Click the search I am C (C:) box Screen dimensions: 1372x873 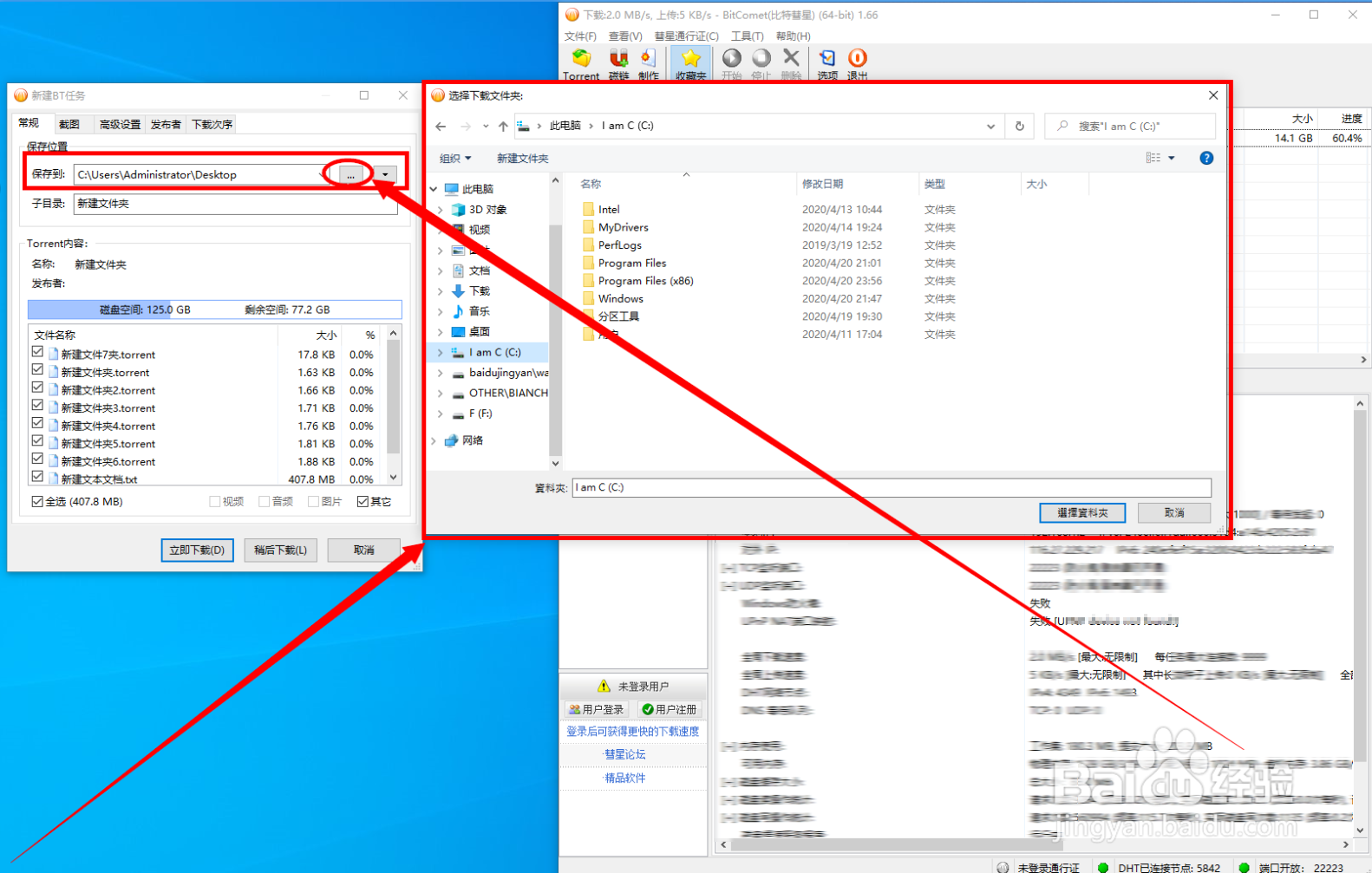pos(1130,127)
